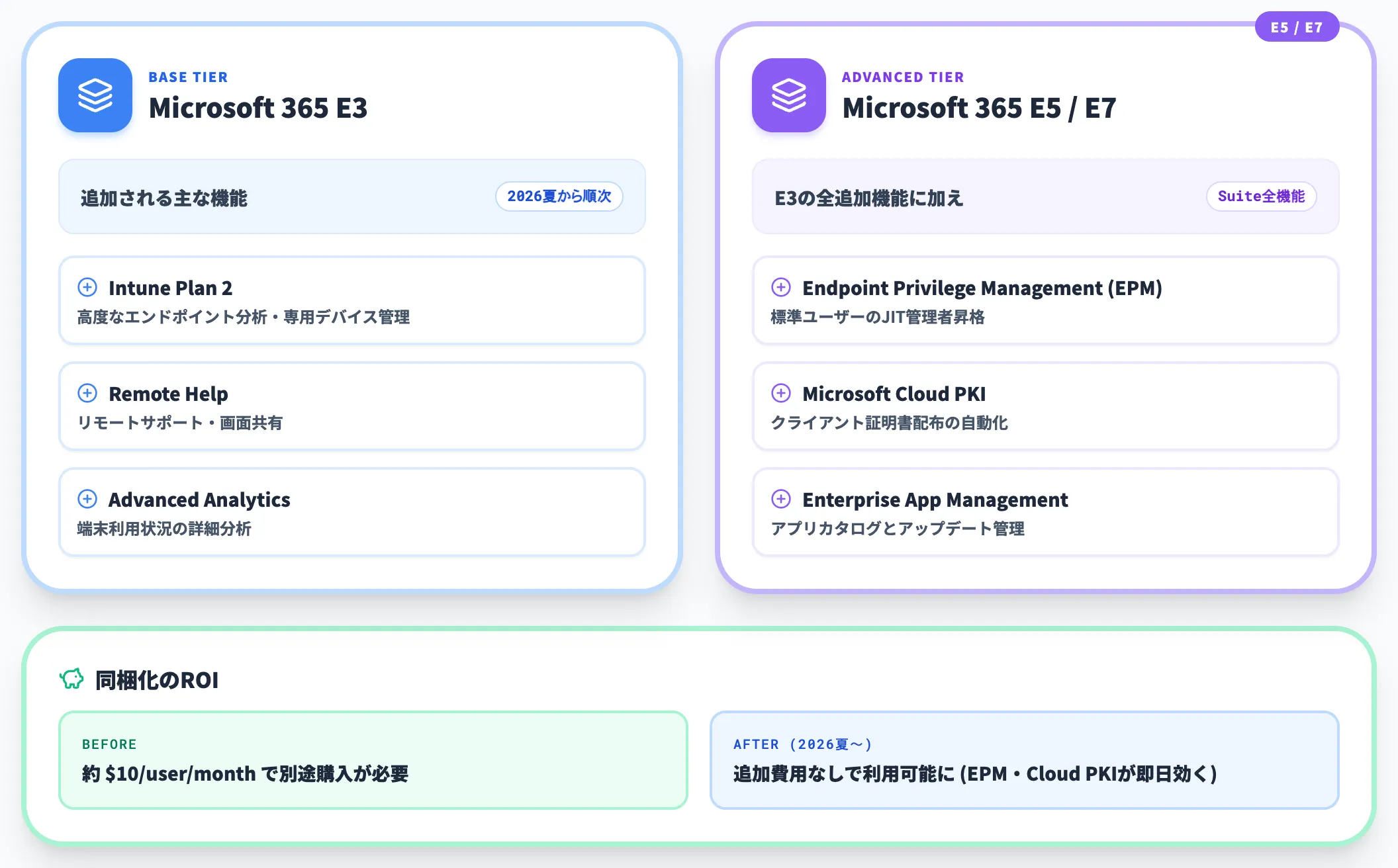Screen dimensions: 1398x868
Task: Click the purple layers icon for Microsoft 365 E5 / E7
Action: (x=789, y=95)
